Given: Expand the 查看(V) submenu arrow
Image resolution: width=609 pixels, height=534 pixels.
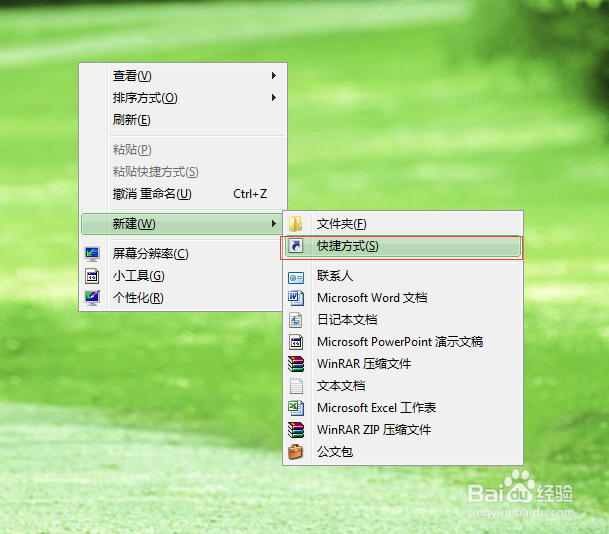Looking at the screenshot, I should pos(274,75).
